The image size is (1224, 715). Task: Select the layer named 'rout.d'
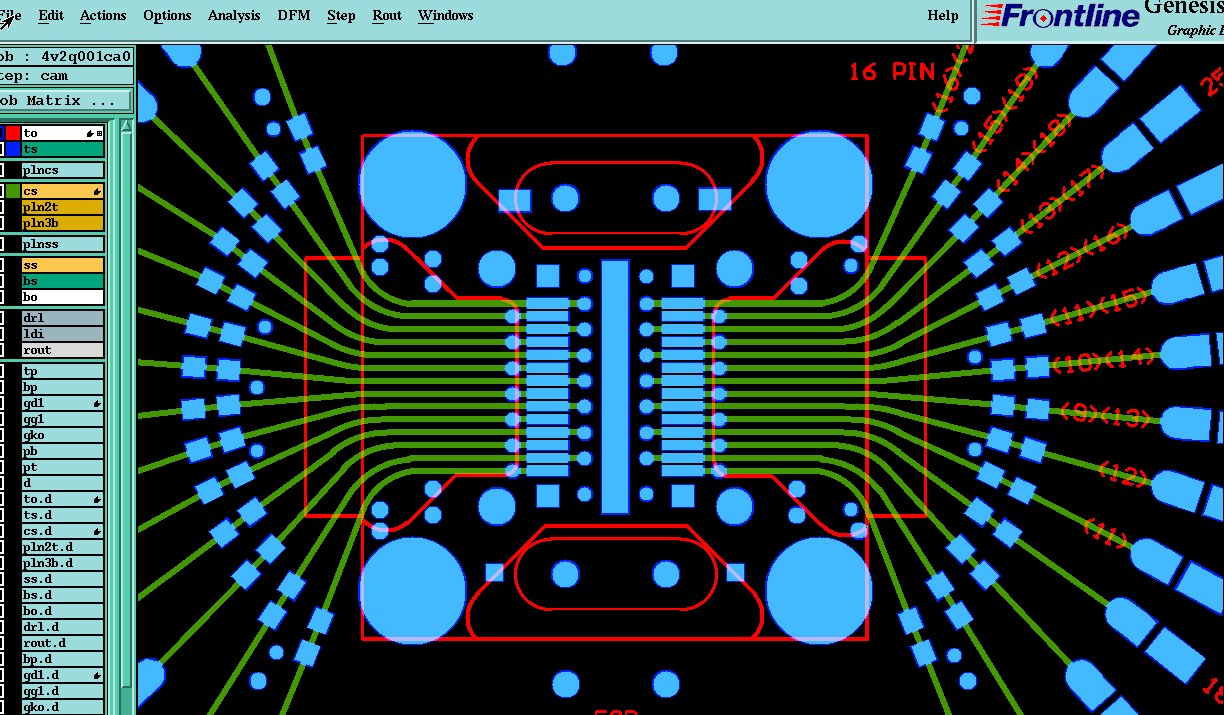[x=62, y=643]
